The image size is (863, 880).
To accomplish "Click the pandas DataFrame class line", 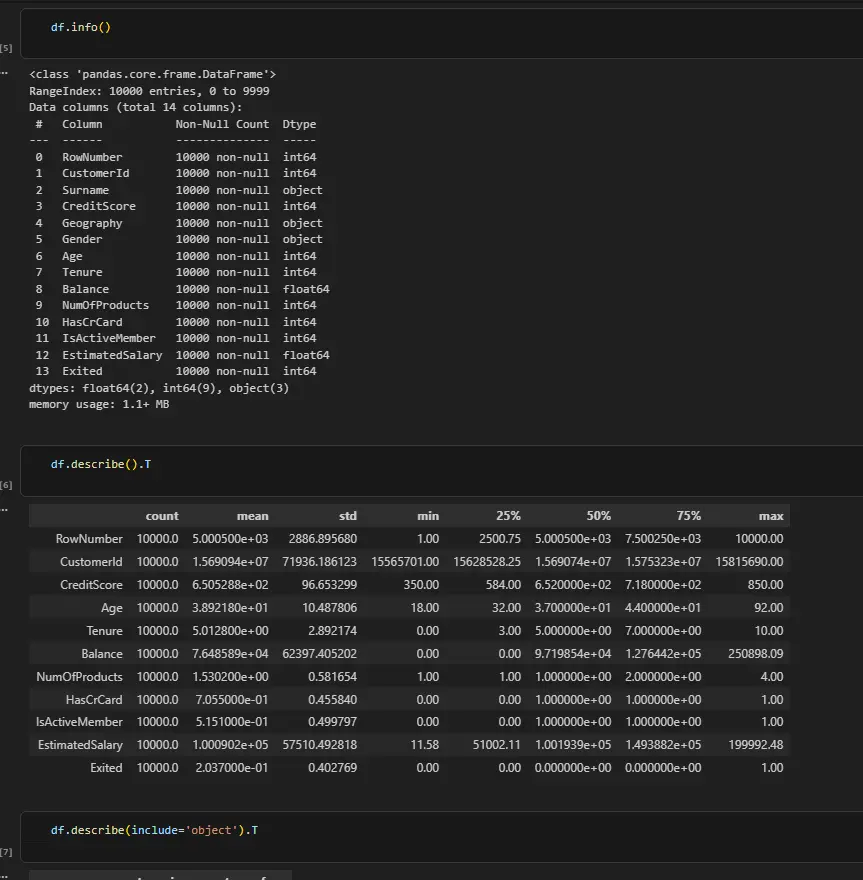I will [x=153, y=74].
